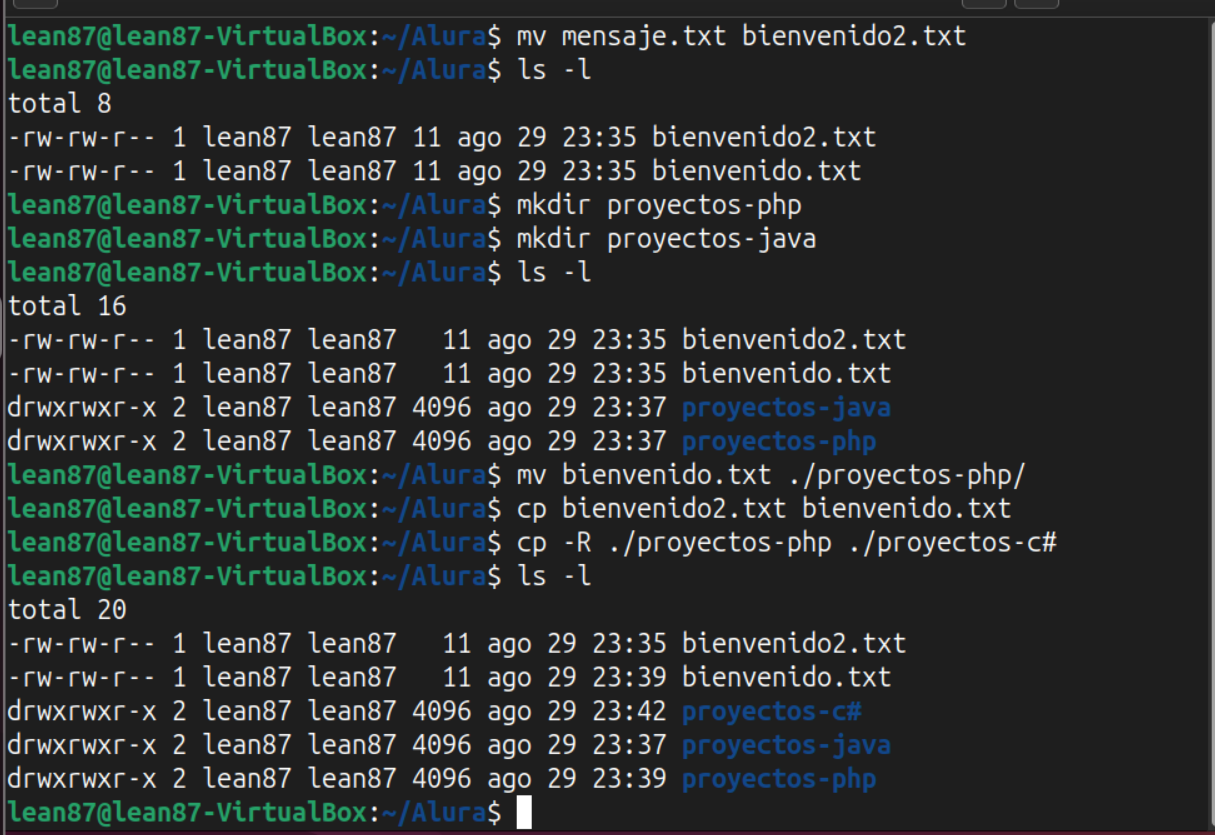Click the terminal cursor block at last prompt
Screen dimensions: 1215x835
point(524,812)
